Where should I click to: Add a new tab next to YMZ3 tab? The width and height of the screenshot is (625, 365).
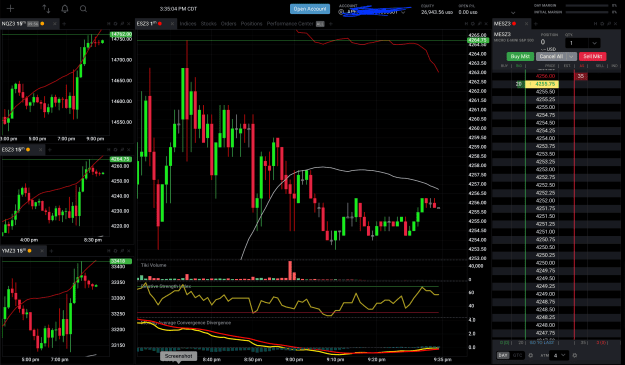[x=51, y=251]
